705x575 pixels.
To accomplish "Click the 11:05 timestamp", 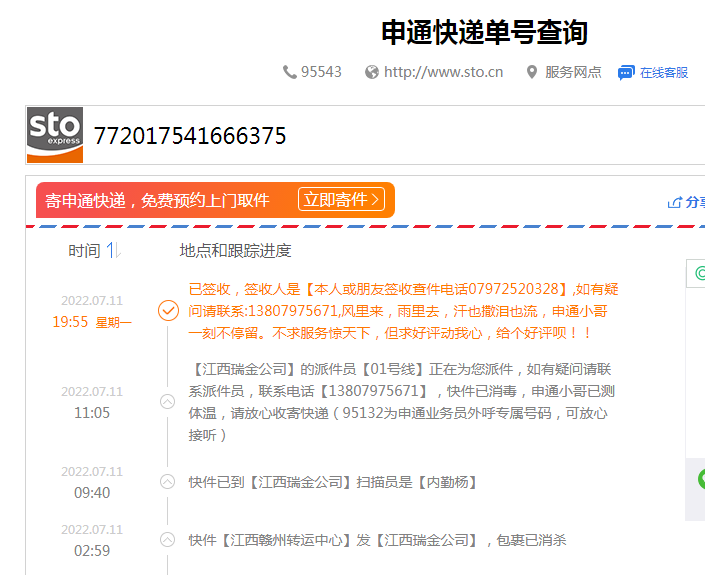I will click(x=92, y=413).
